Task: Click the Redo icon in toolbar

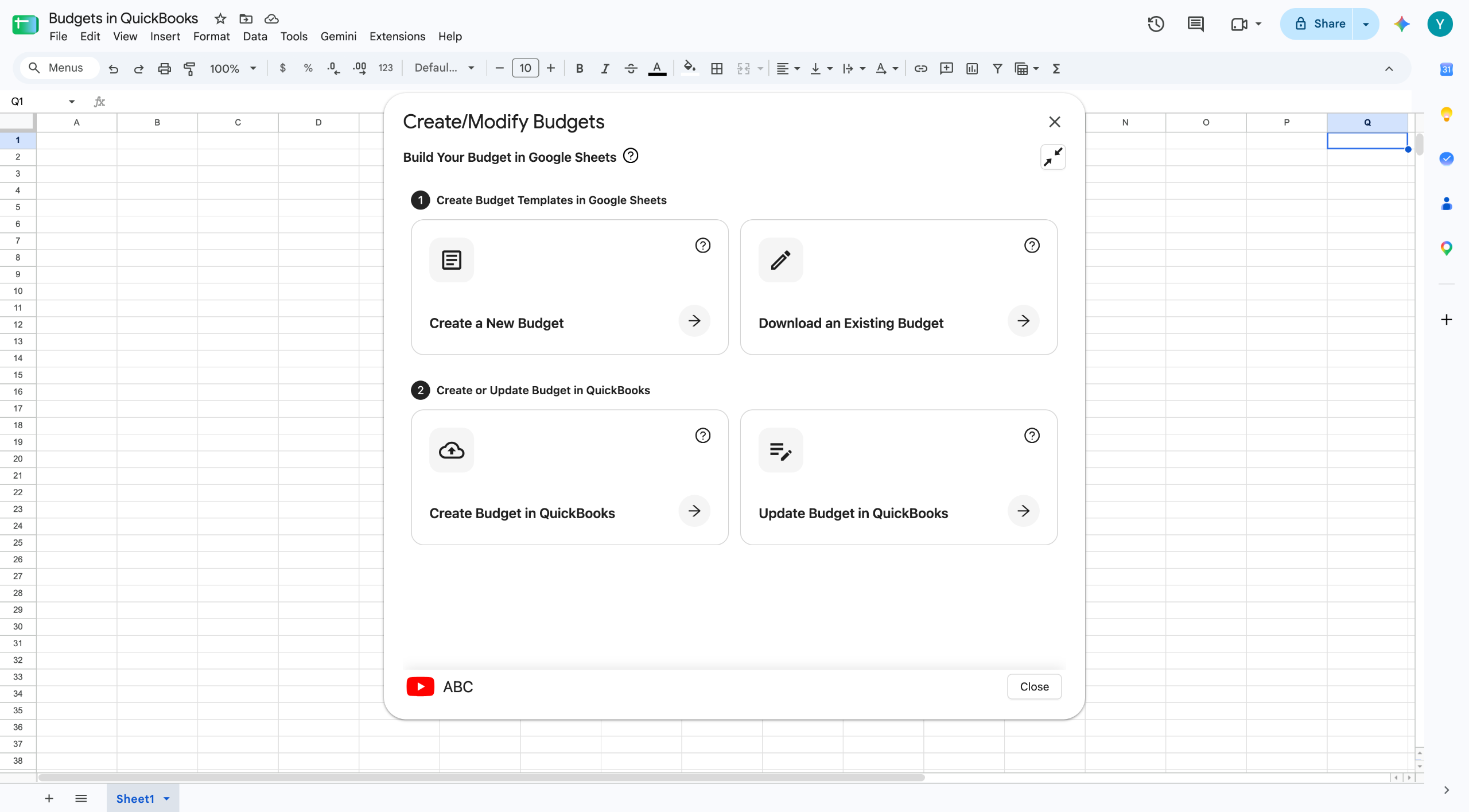Action: click(139, 68)
